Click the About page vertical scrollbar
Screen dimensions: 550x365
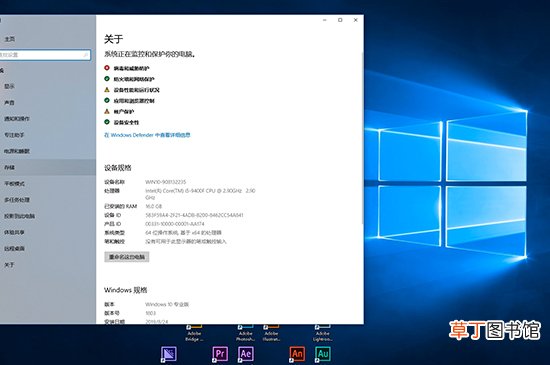362,137
